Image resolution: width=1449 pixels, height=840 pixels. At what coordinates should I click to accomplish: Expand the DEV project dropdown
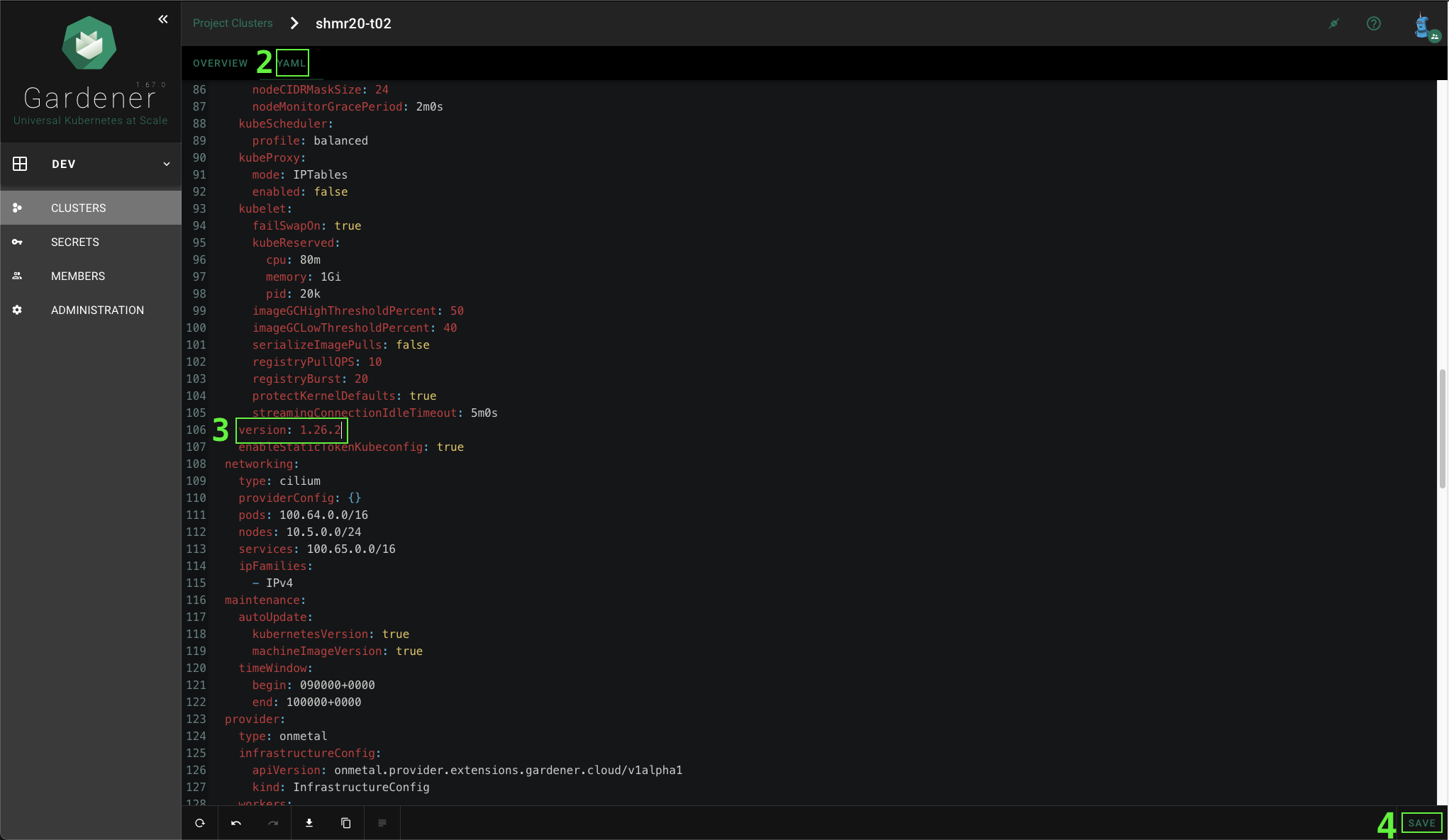pyautogui.click(x=167, y=164)
